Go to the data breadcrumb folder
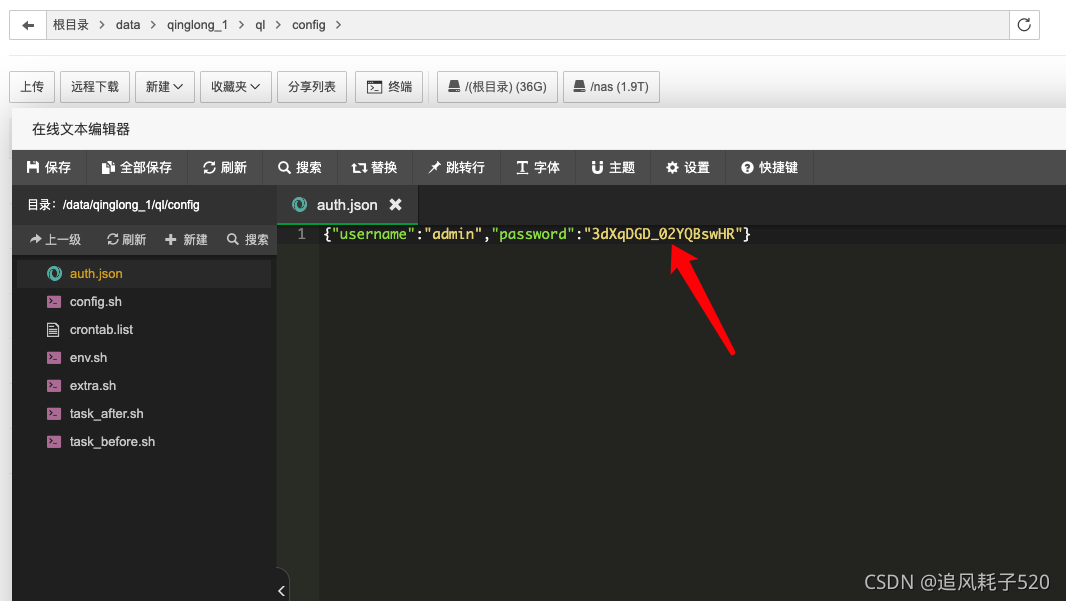This screenshot has height=601, width=1066. [128, 25]
